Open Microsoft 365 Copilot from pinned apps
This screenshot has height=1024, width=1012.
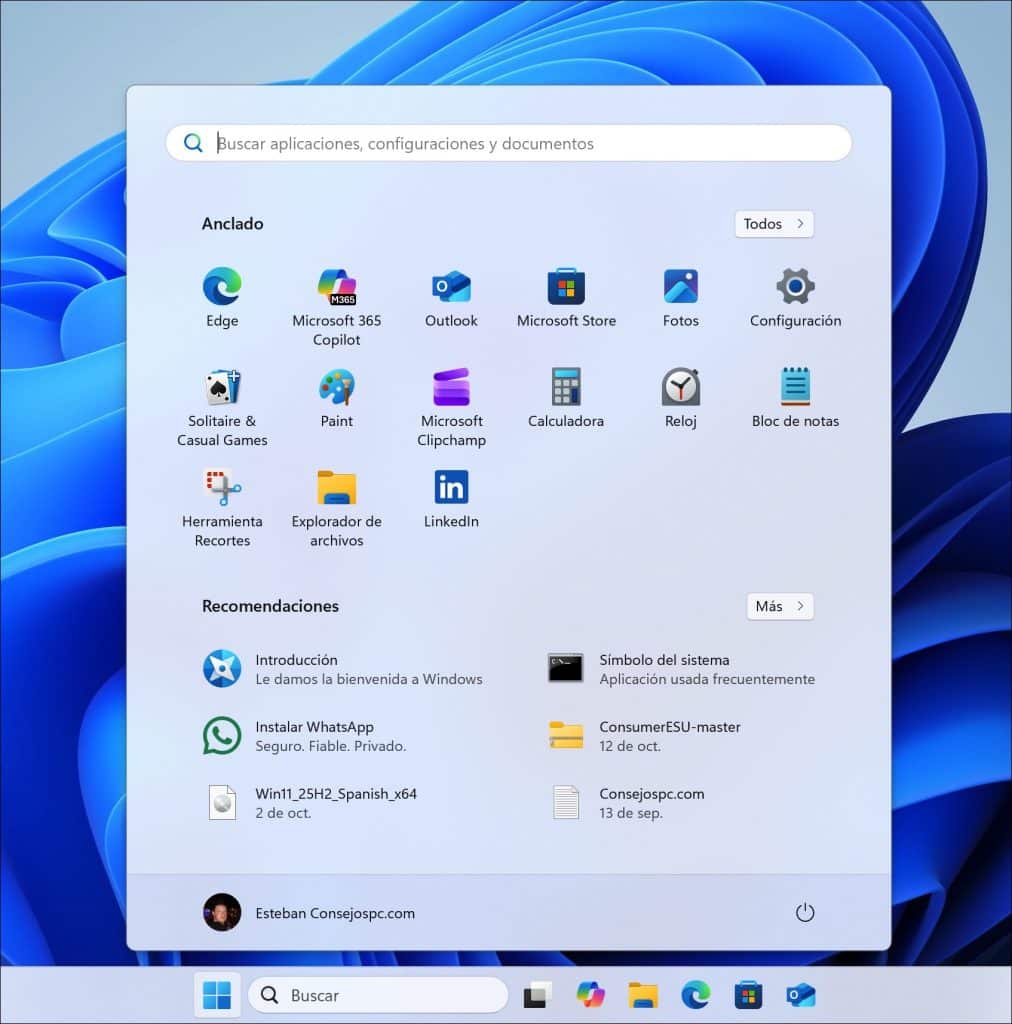point(337,288)
